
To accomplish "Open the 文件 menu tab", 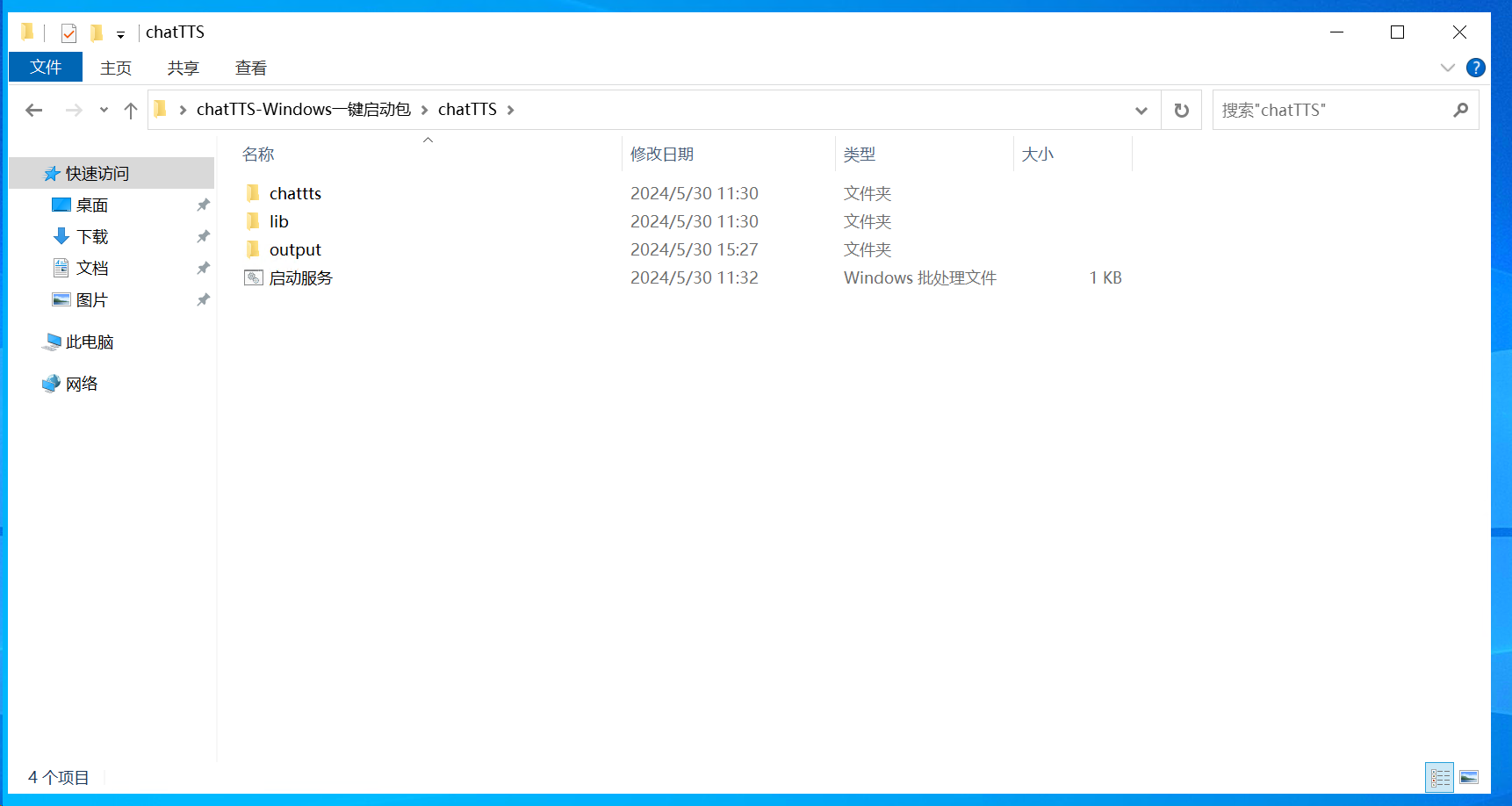I will point(46,67).
